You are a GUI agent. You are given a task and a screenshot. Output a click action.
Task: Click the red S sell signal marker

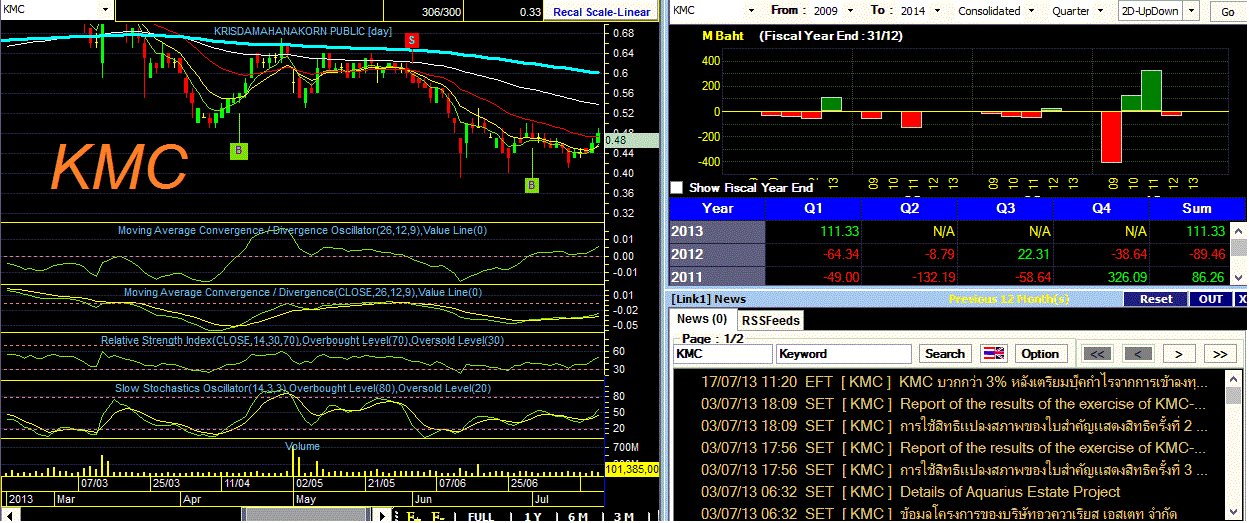click(x=412, y=39)
